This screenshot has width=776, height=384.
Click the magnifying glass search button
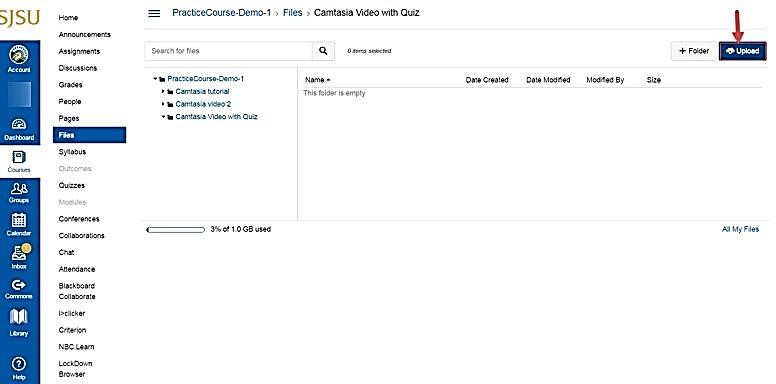(323, 50)
